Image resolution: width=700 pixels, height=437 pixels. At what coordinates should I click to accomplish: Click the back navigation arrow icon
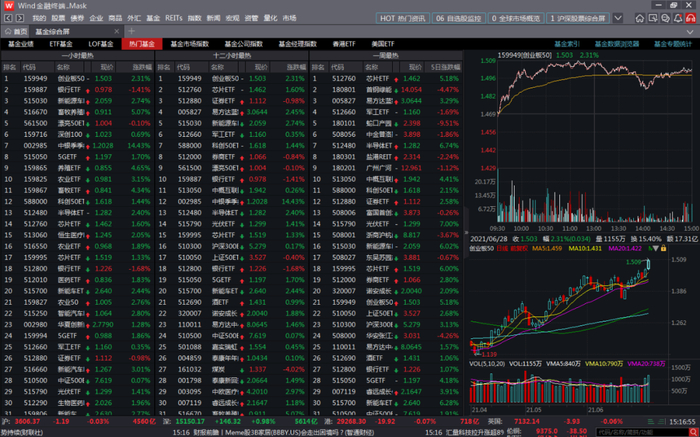[x=8, y=18]
